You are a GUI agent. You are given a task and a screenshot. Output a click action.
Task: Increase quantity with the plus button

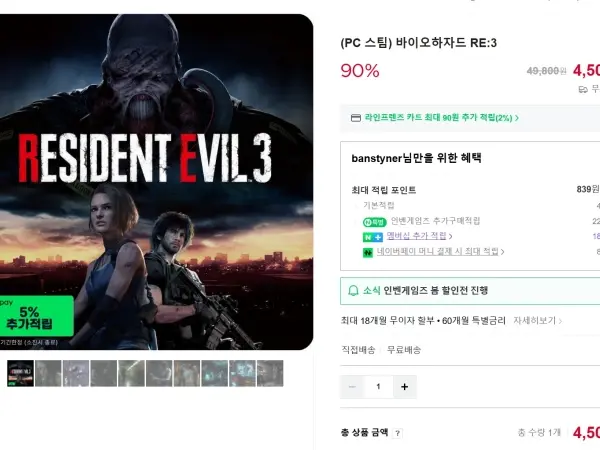tap(404, 387)
